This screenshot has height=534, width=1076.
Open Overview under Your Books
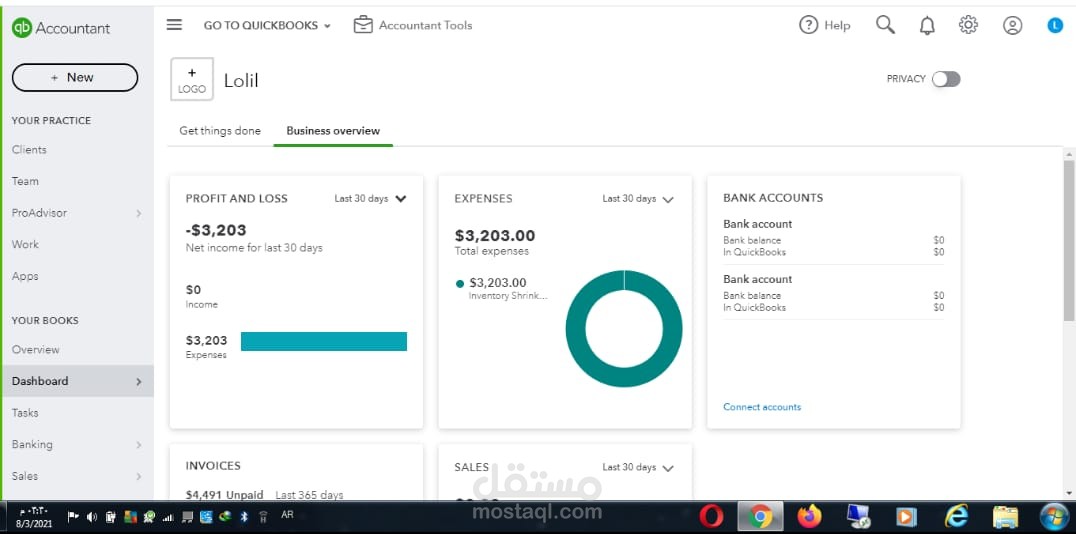(x=36, y=349)
